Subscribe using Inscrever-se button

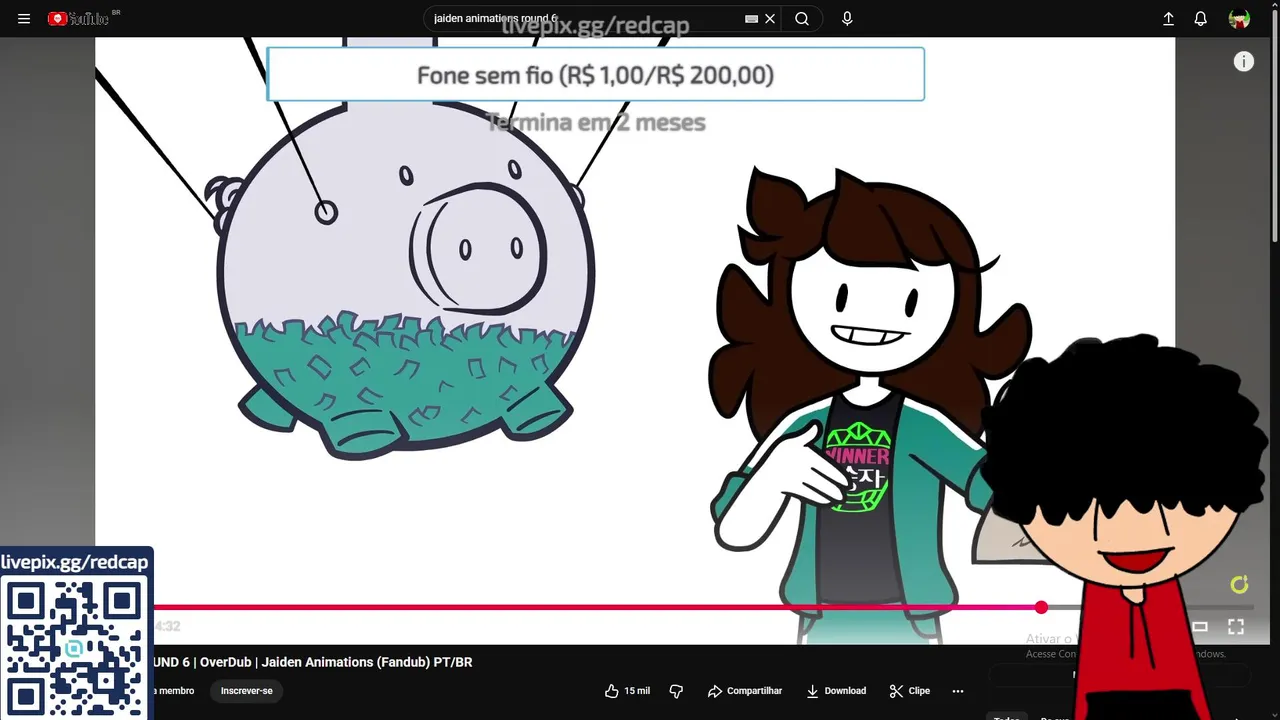pyautogui.click(x=247, y=691)
